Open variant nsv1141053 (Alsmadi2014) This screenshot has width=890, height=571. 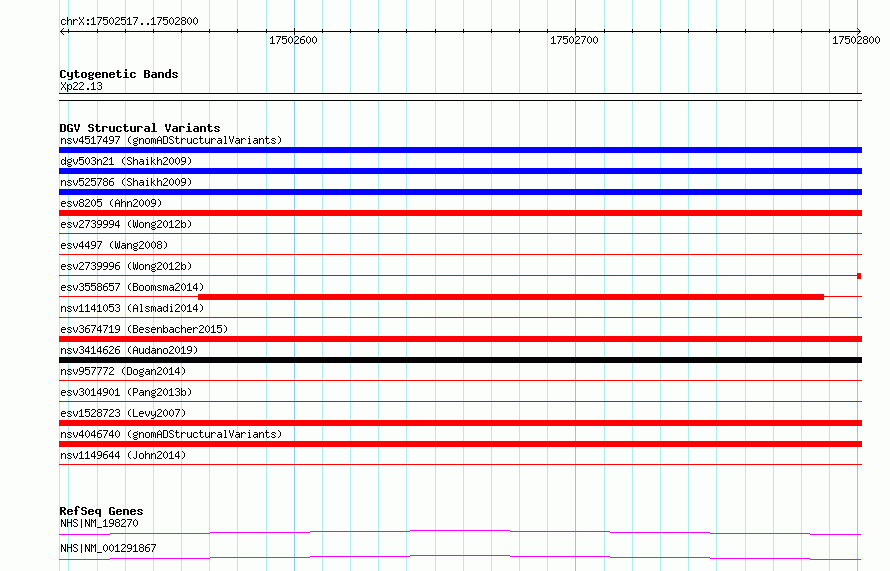[132, 308]
